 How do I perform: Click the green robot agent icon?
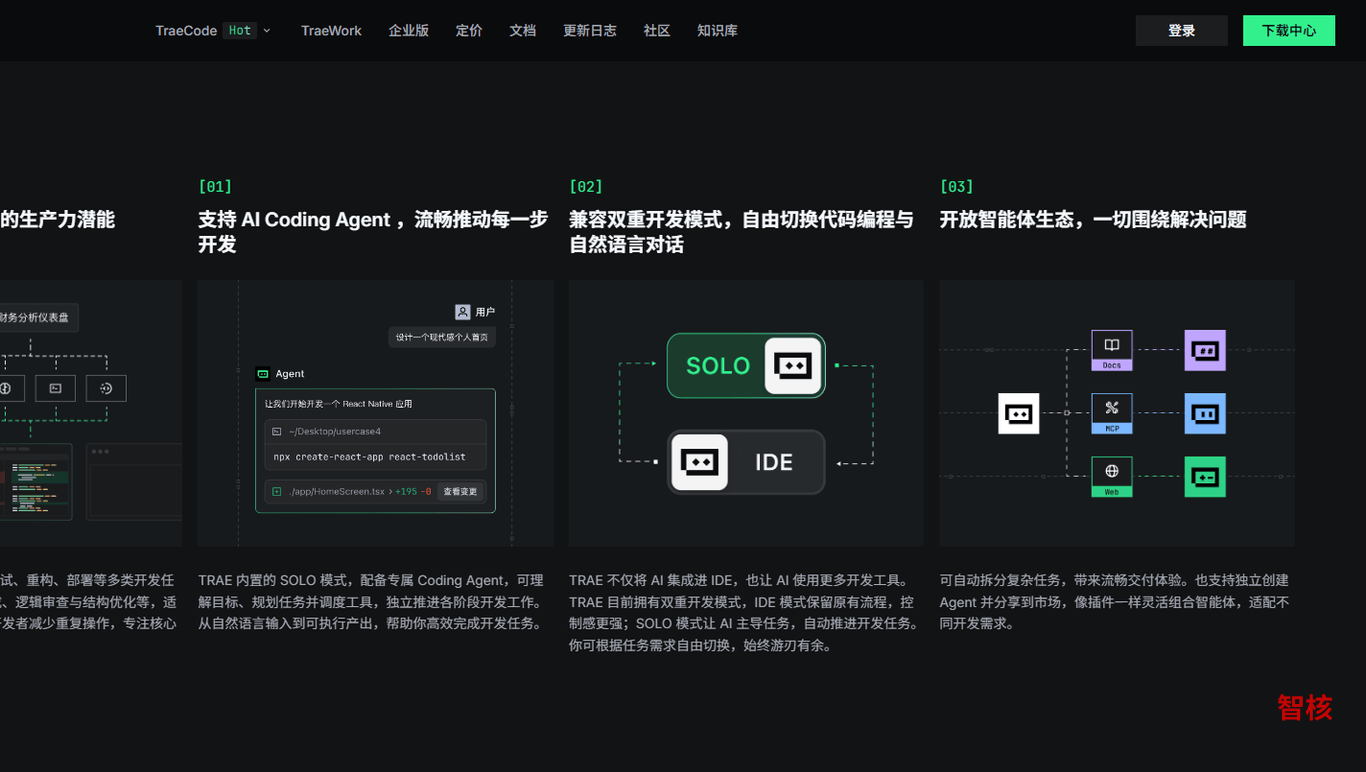(1205, 476)
